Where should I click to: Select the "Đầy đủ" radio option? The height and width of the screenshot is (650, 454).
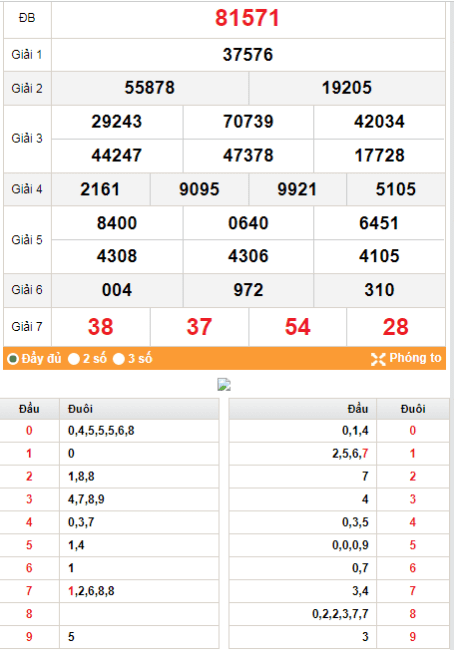click(13, 359)
